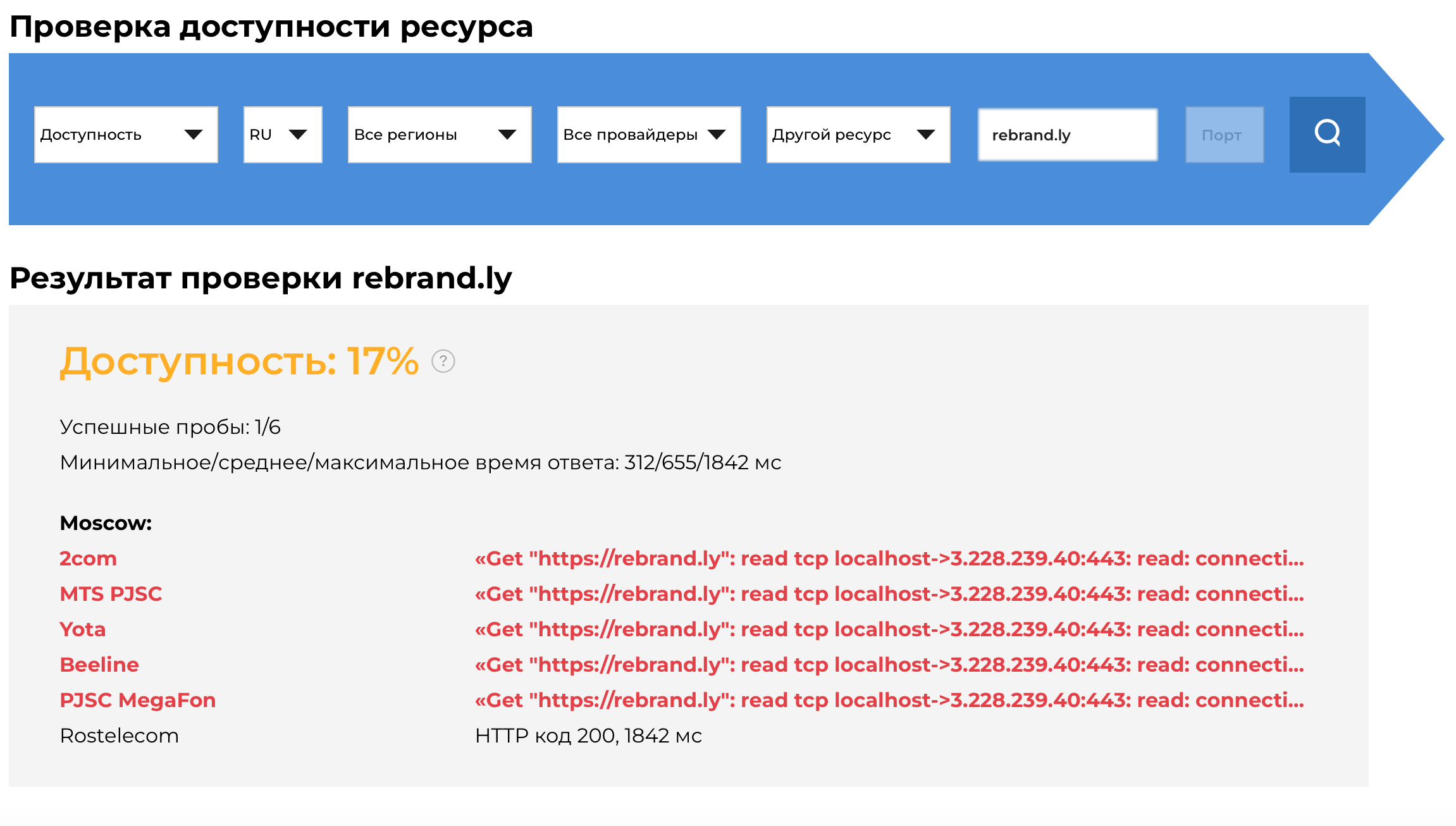
Task: Click the Beeline provider link
Action: 99,665
